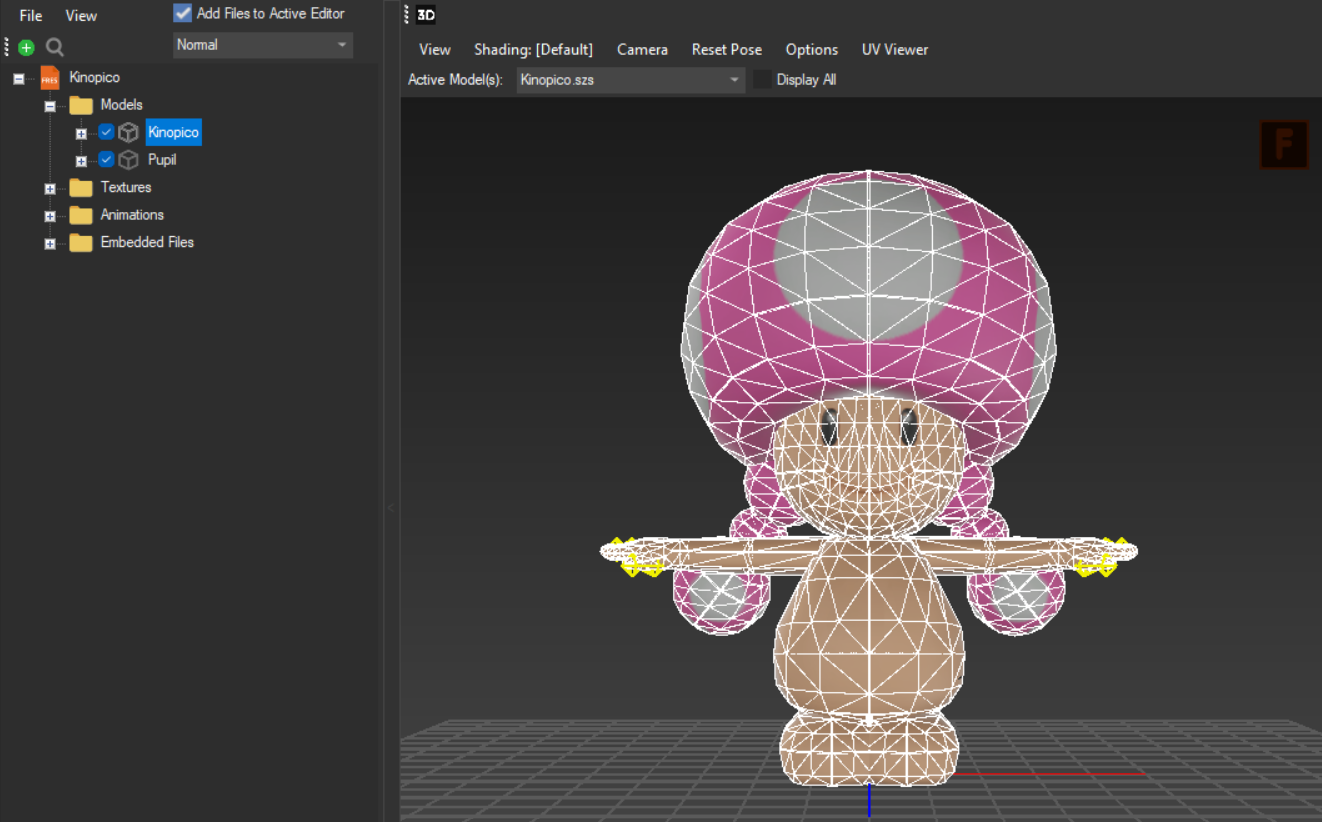This screenshot has width=1322, height=822.
Task: Click the search magnifier icon
Action: (x=55, y=47)
